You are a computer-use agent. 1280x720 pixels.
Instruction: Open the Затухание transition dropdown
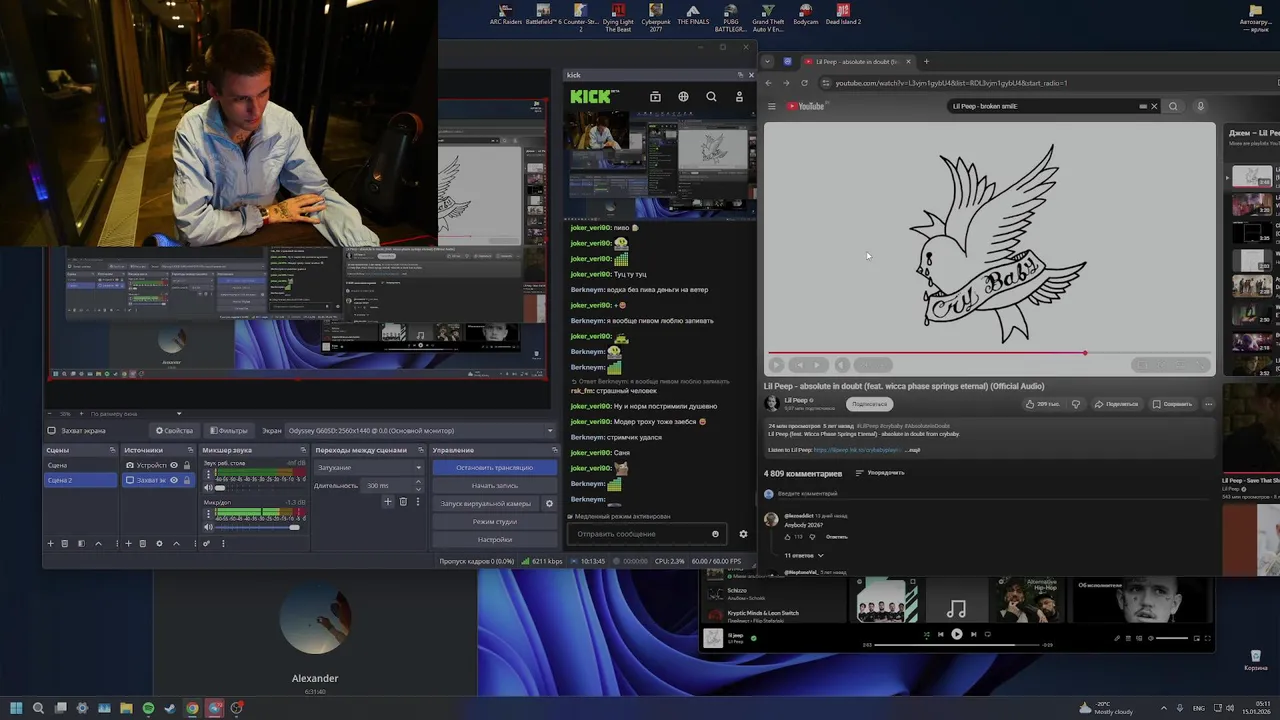click(x=369, y=468)
